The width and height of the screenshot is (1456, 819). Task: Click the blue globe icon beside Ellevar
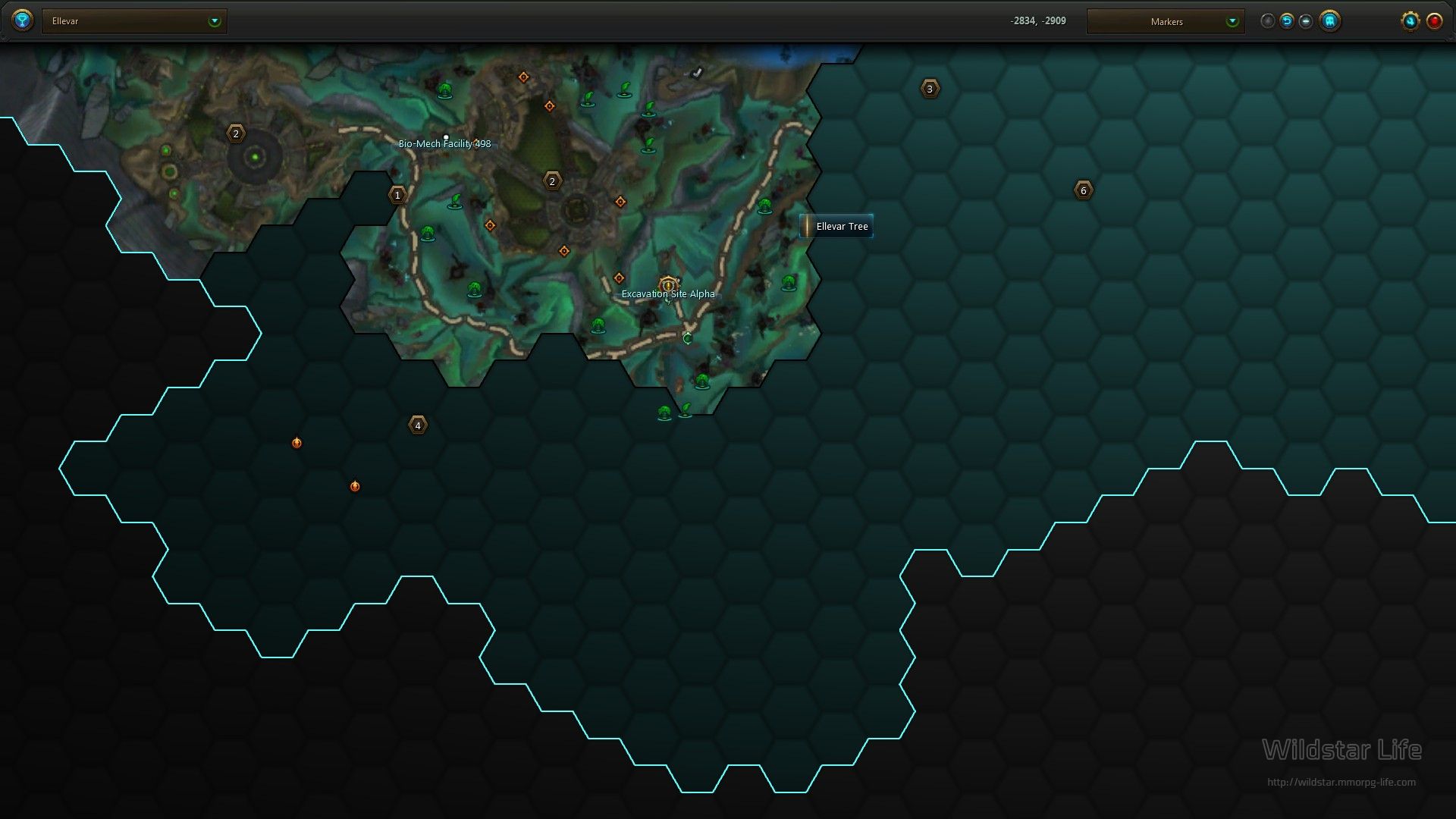click(x=23, y=20)
